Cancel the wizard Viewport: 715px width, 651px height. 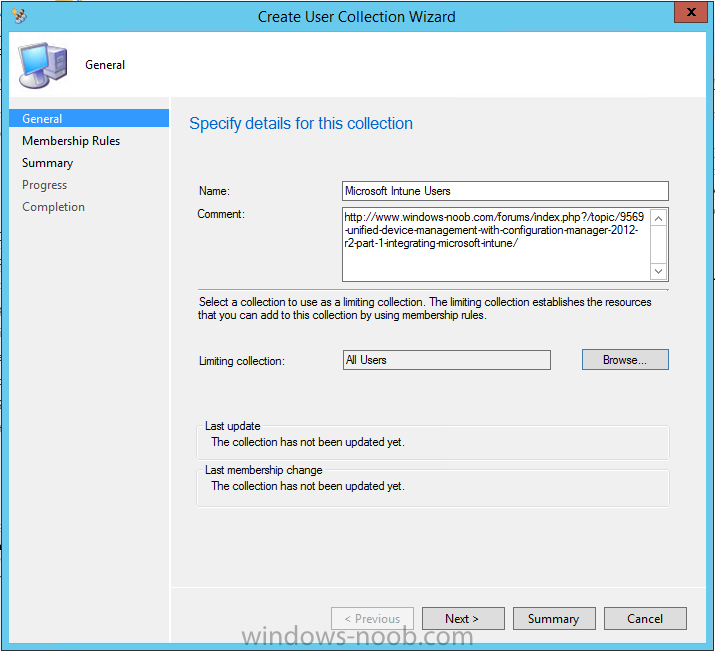tap(645, 618)
